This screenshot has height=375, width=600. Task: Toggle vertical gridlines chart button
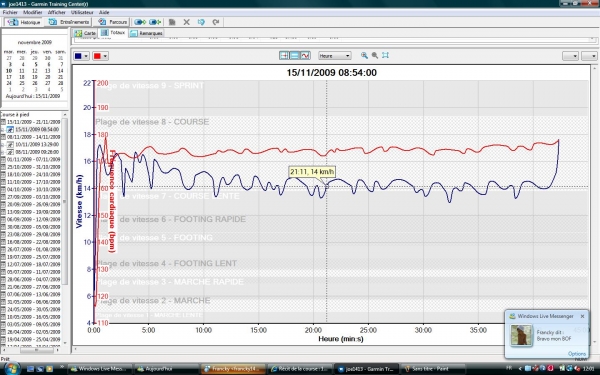click(x=284, y=56)
